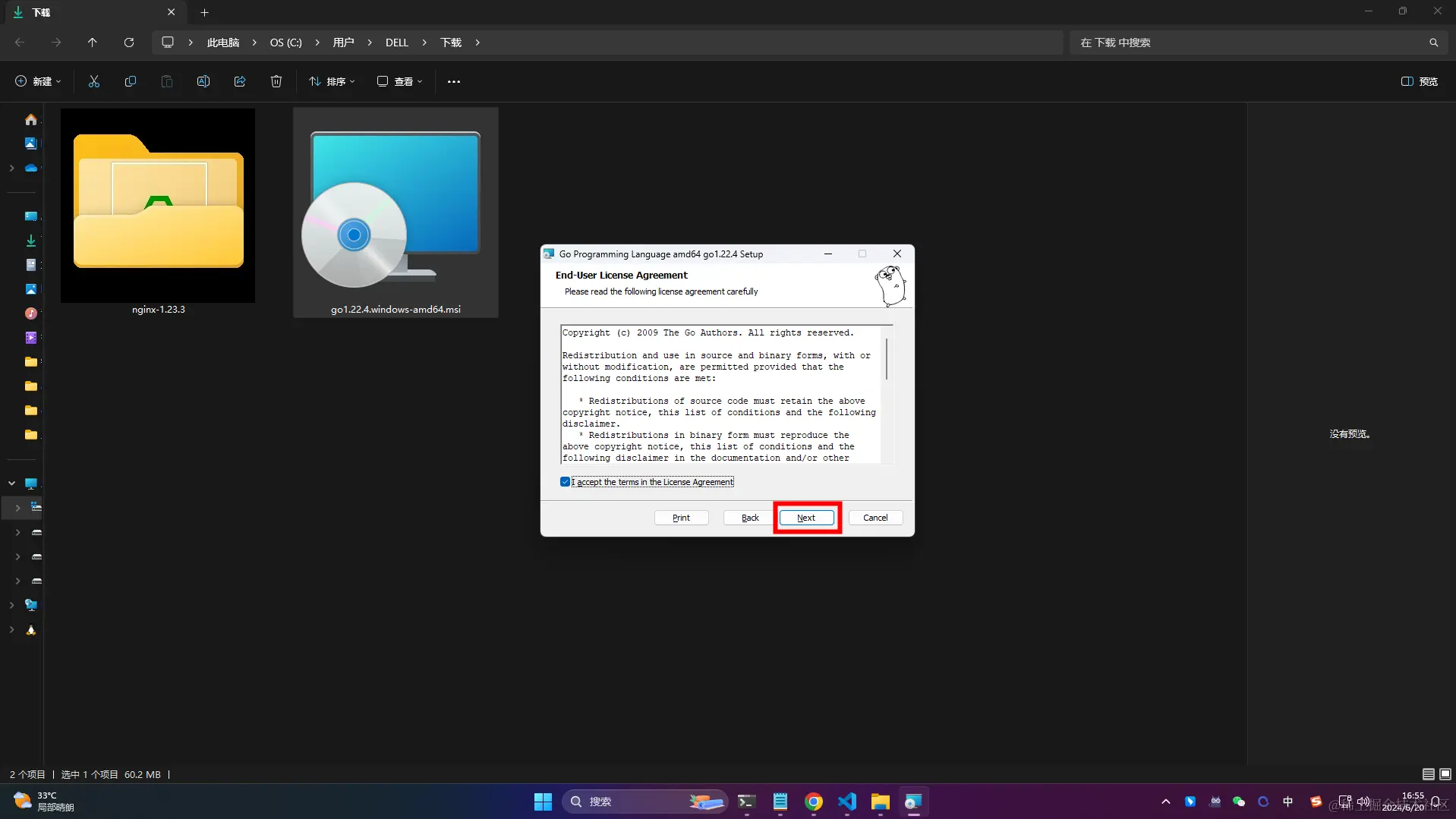The image size is (1456, 819).
Task: Open the Videos quick-access icon in sidebar
Action: click(x=31, y=338)
